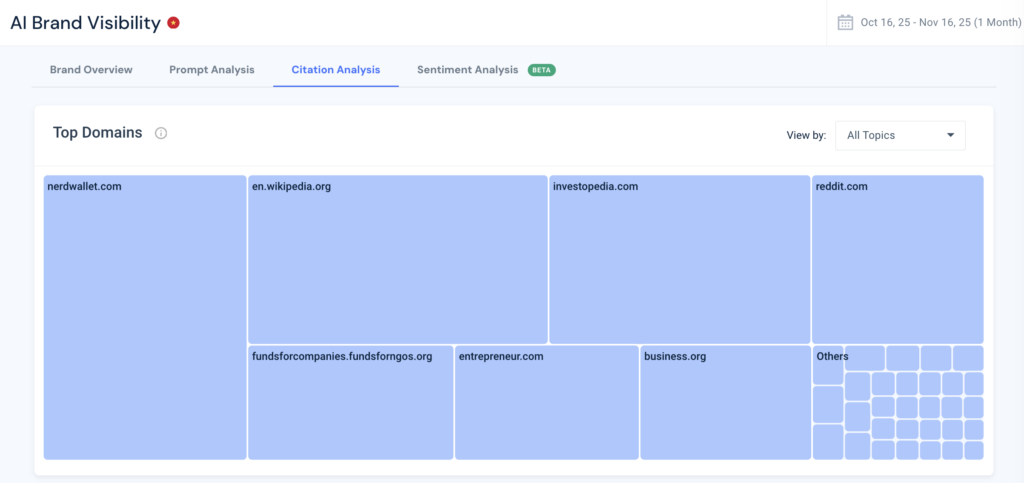
Task: Click the fundsforcompanies.fundsforngos.org tile
Action: tap(350, 403)
